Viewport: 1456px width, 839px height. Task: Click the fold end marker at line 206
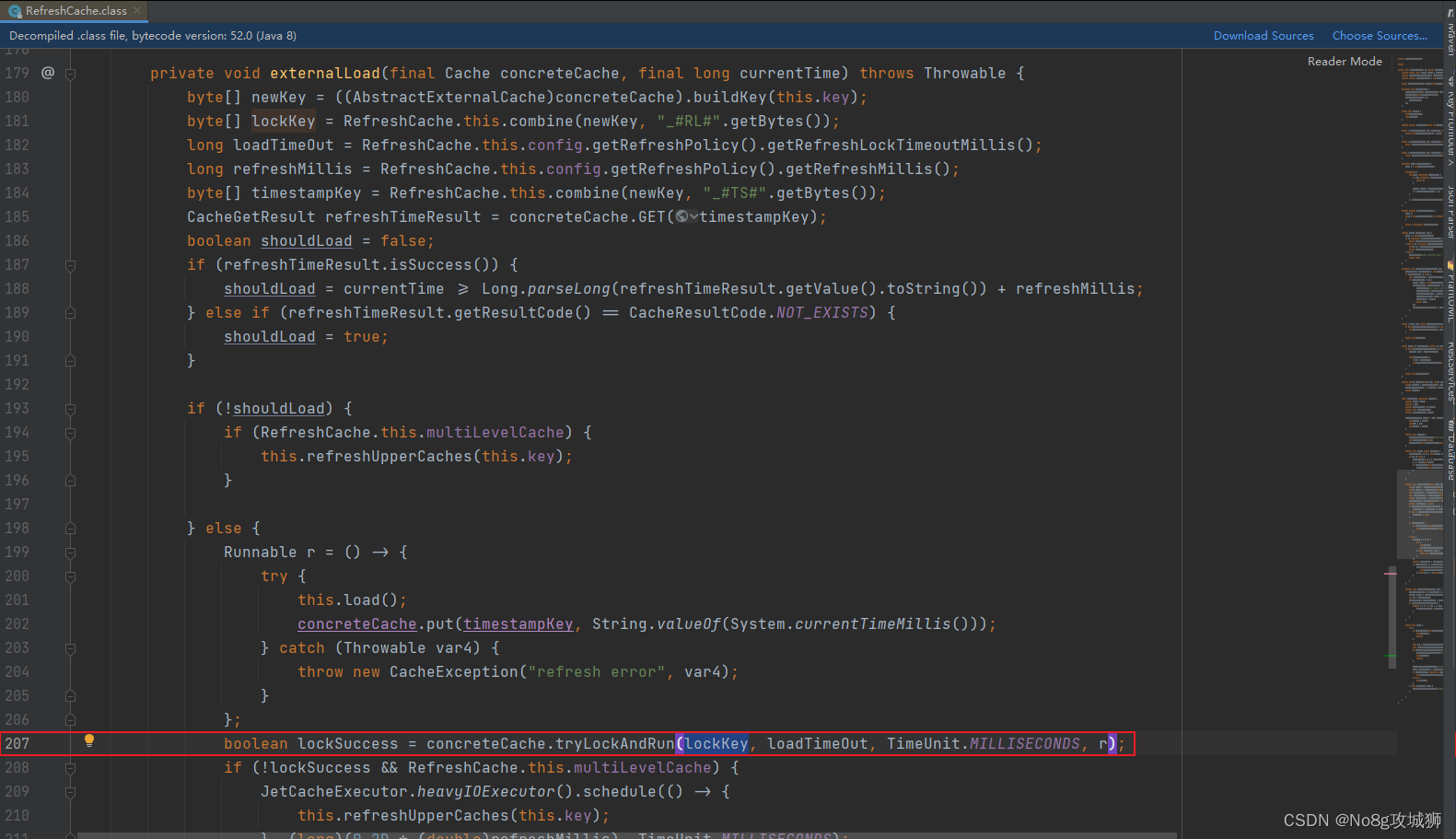point(70,720)
